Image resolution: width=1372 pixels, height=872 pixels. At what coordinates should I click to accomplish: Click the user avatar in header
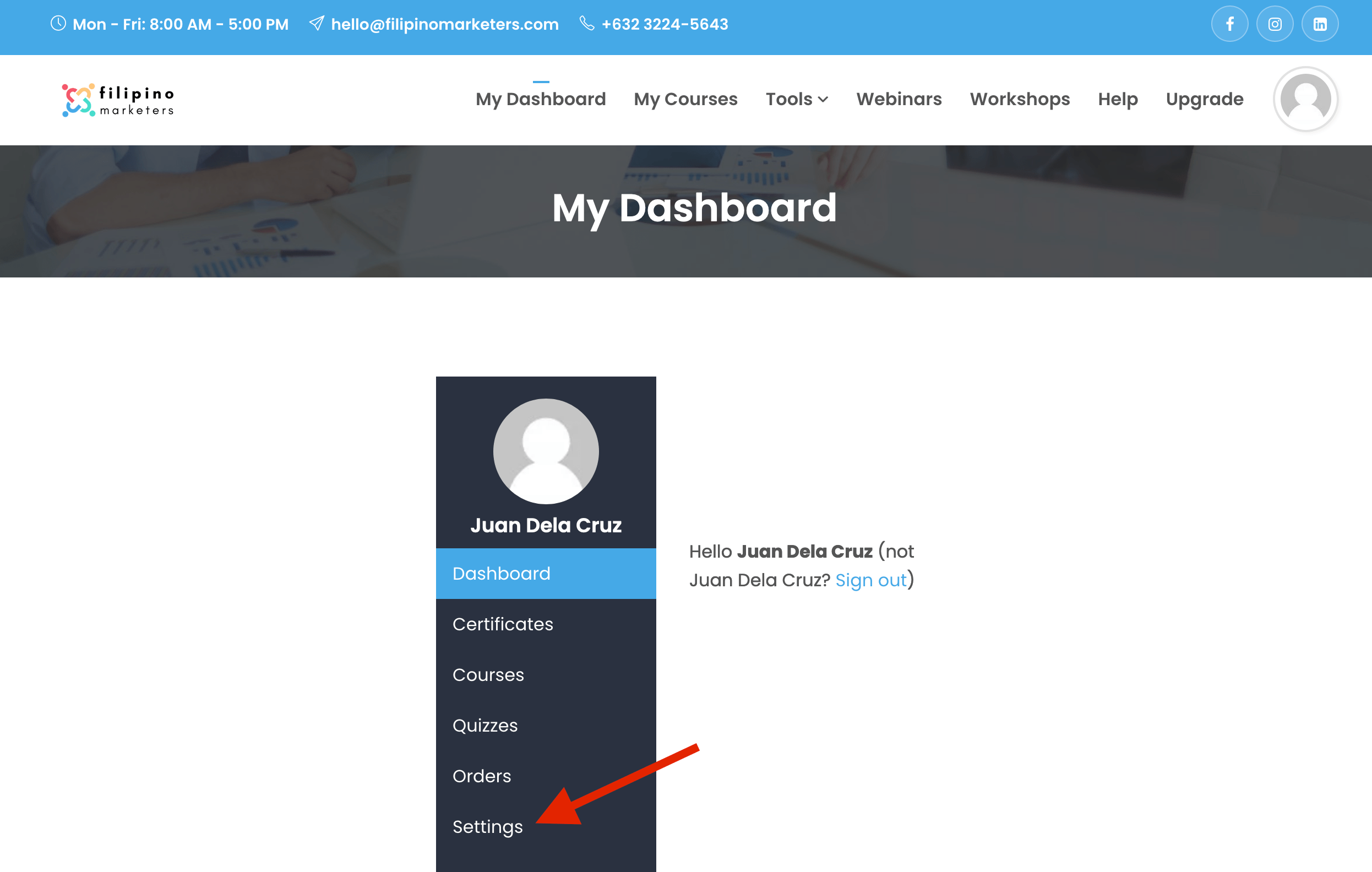(1305, 99)
